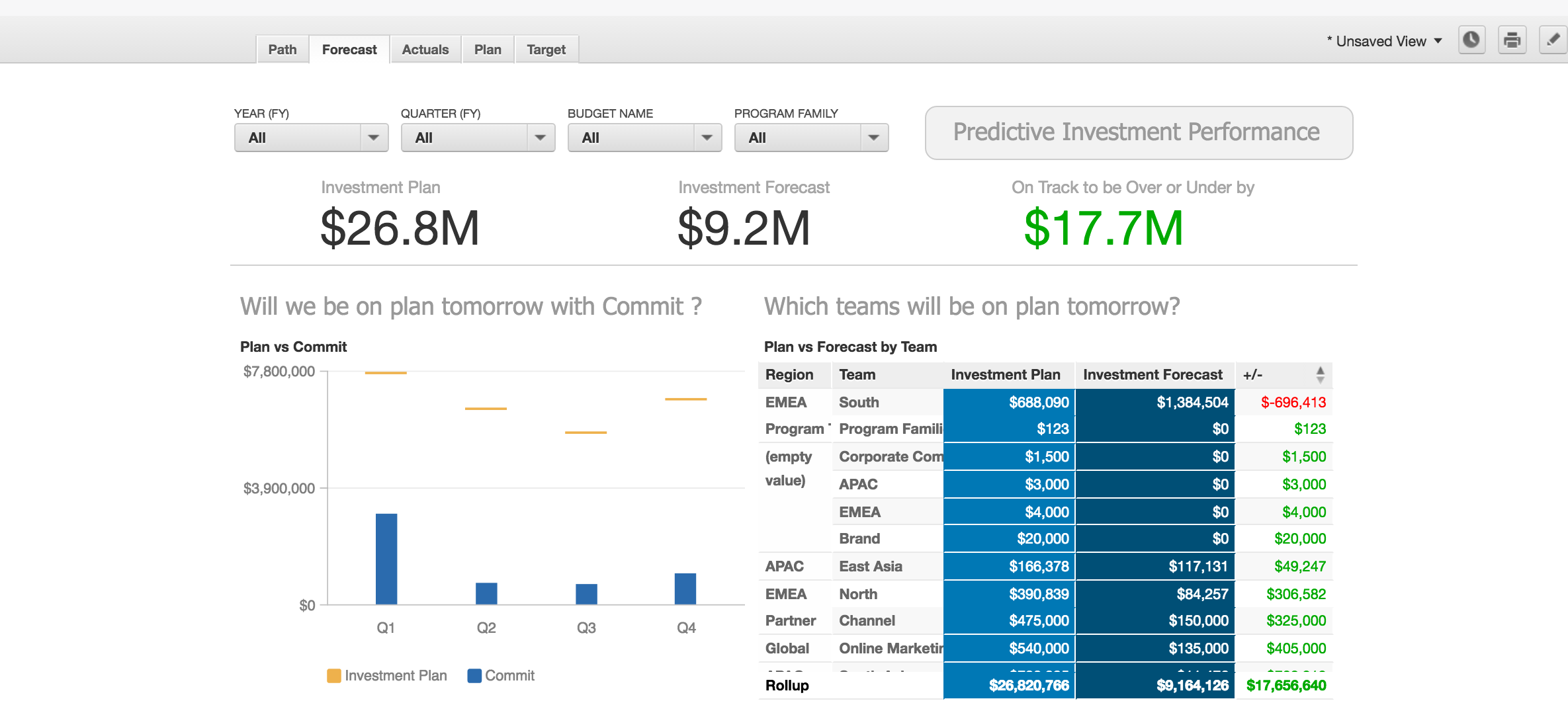Click the Region column header

pyautogui.click(x=789, y=375)
